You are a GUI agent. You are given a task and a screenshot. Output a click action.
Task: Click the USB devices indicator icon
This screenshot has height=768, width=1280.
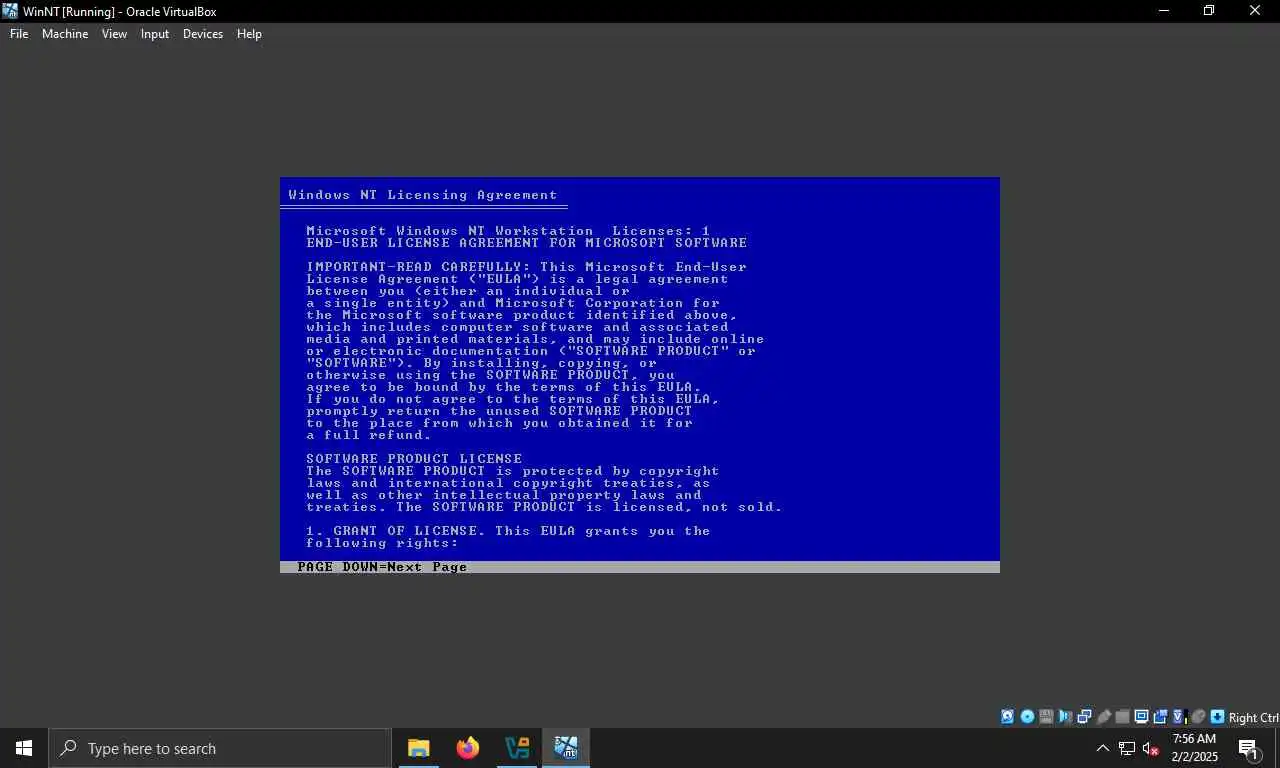1103,717
